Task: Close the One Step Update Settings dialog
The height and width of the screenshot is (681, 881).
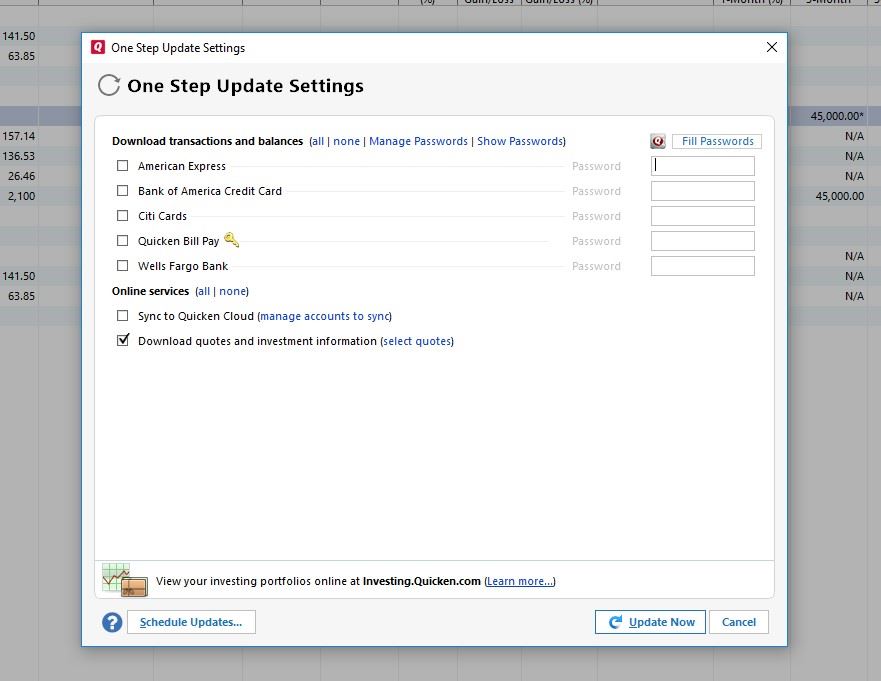Action: click(x=771, y=47)
